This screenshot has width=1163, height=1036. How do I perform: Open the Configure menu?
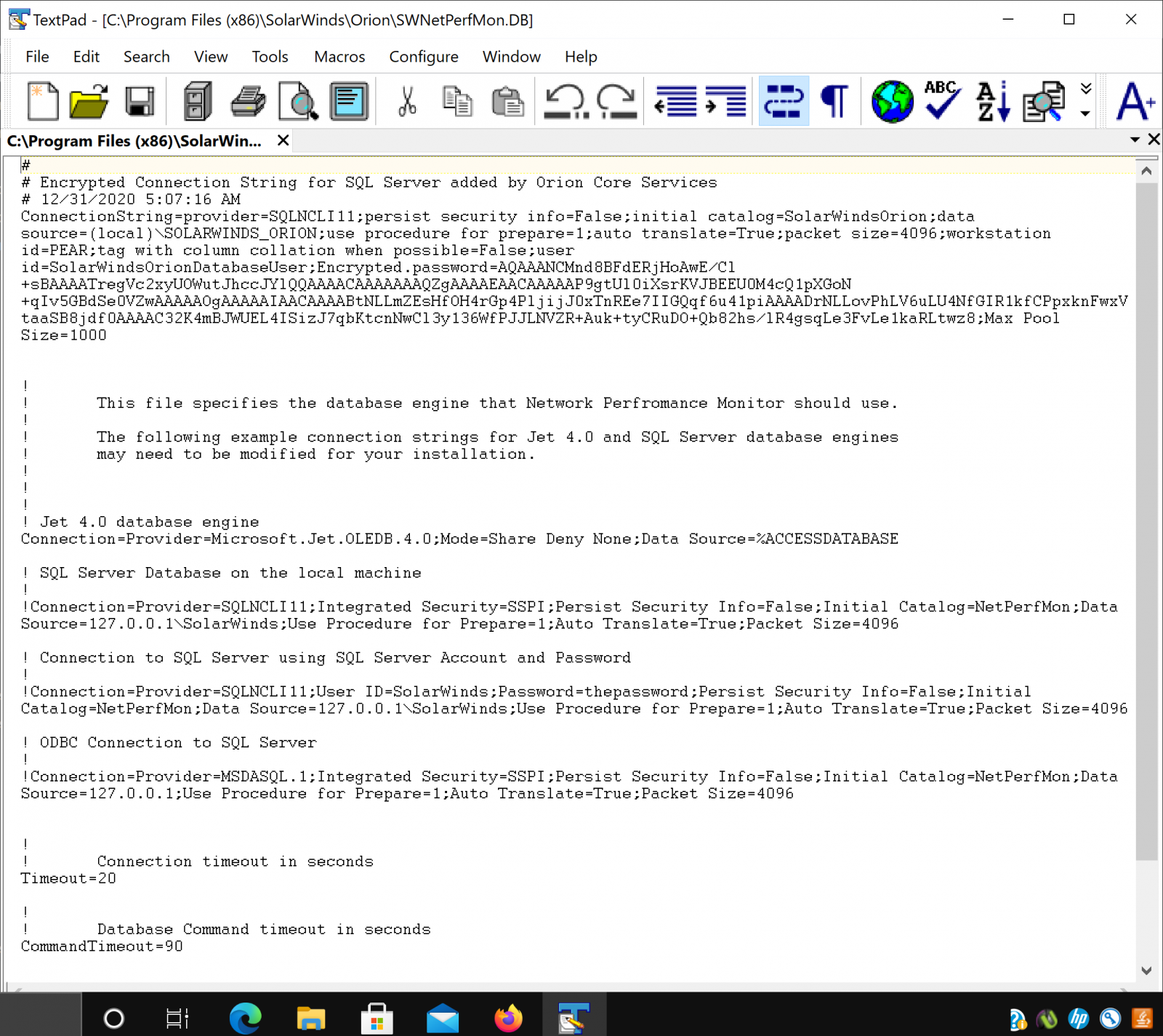[424, 57]
